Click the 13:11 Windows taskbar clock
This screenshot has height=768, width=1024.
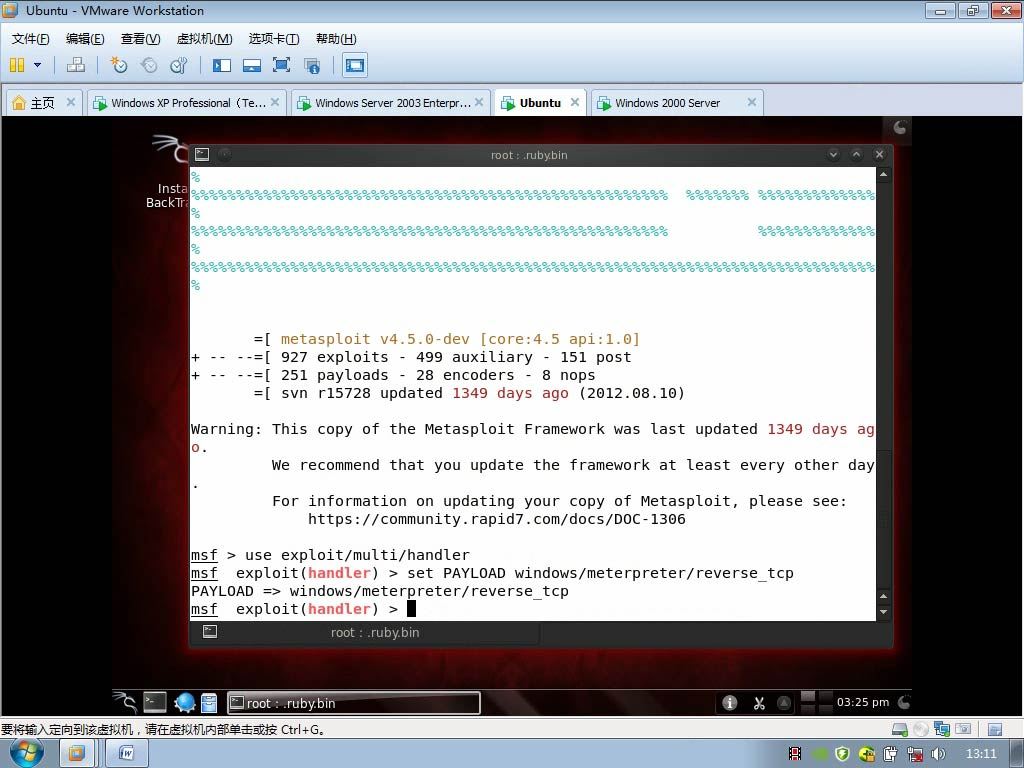tap(981, 754)
